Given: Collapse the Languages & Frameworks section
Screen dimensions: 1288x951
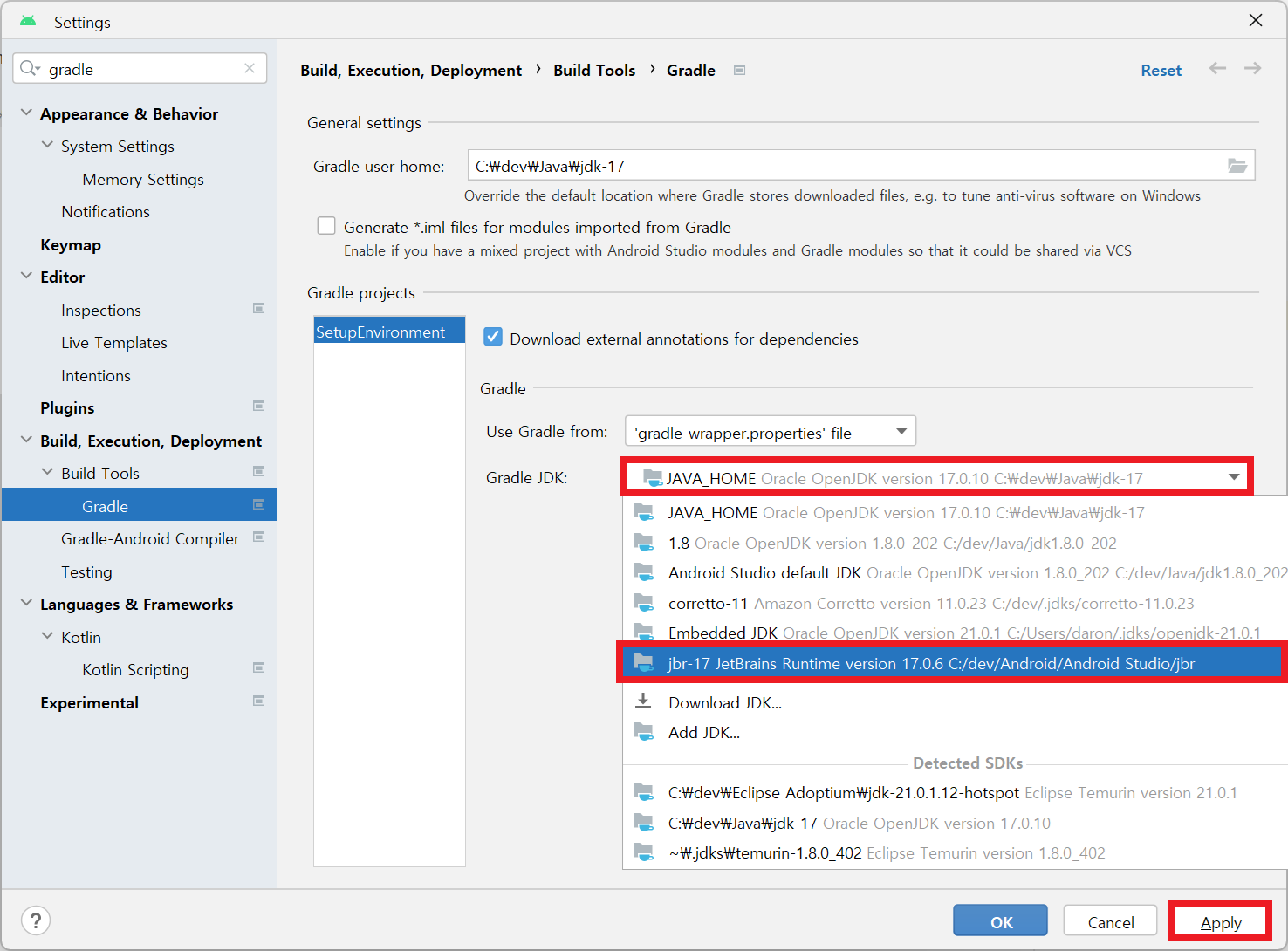Looking at the screenshot, I should click(26, 603).
